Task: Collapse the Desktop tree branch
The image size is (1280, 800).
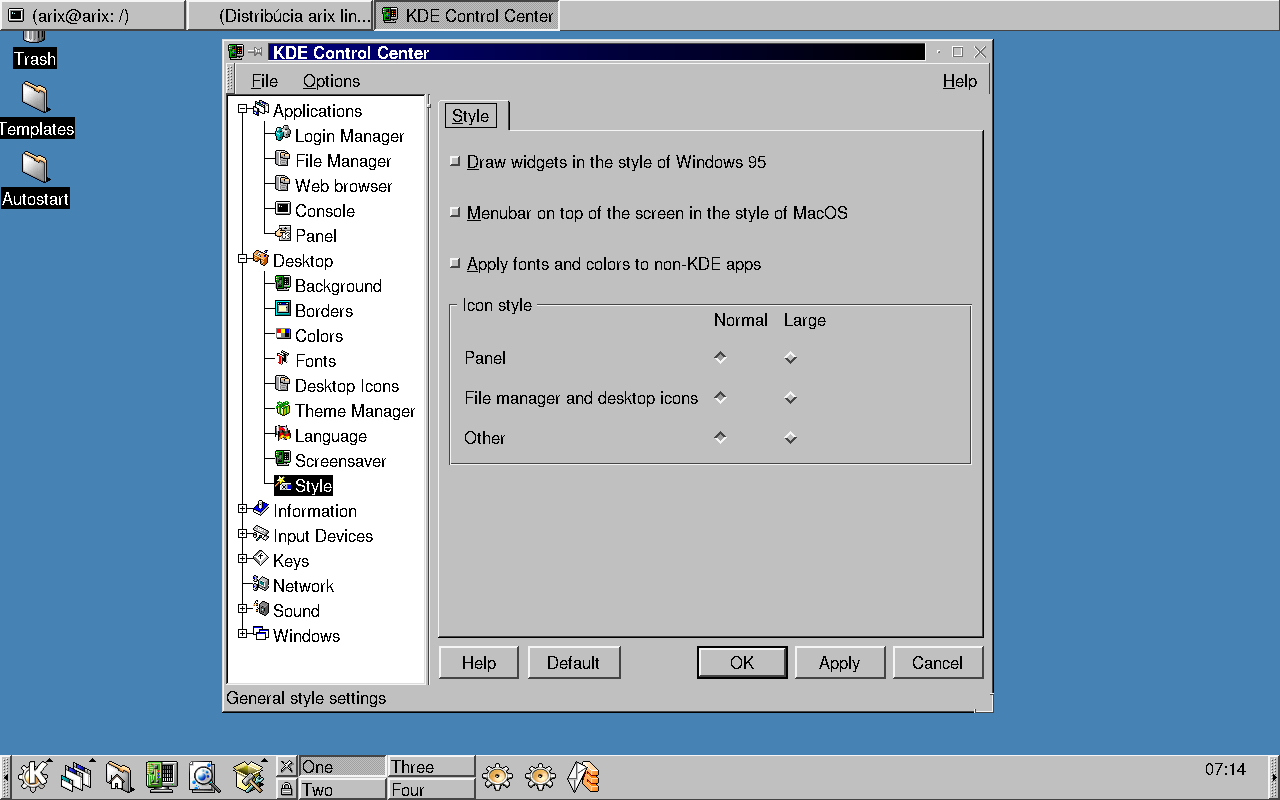Action: coord(242,259)
